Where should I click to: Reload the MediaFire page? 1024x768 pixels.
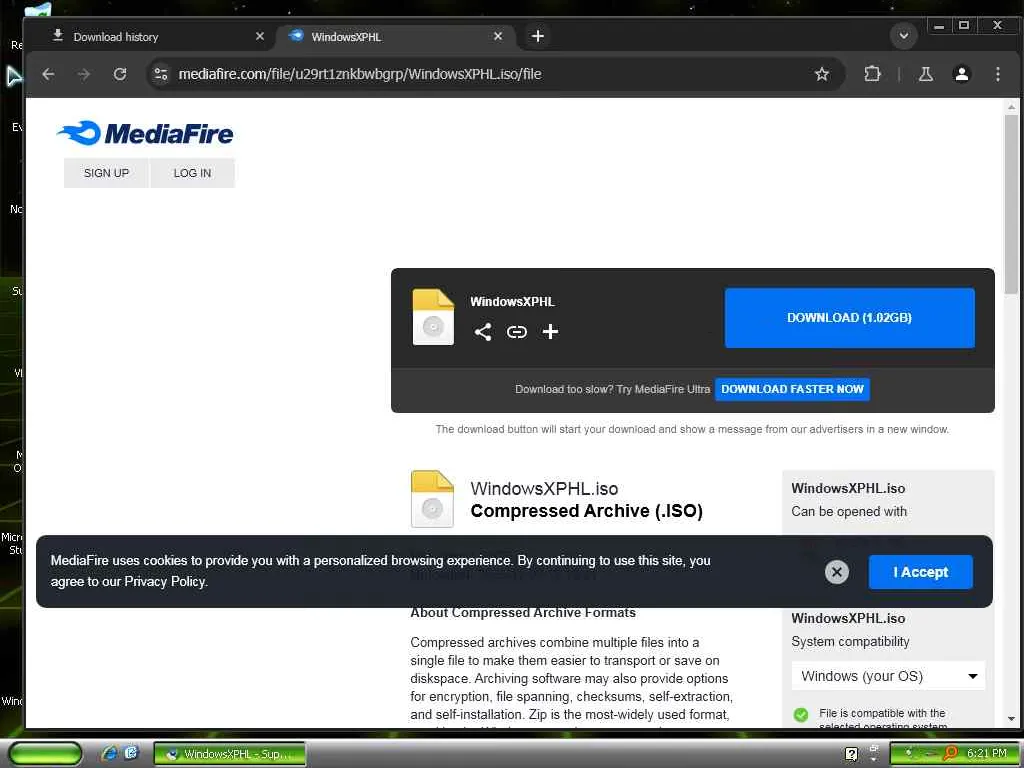120,74
